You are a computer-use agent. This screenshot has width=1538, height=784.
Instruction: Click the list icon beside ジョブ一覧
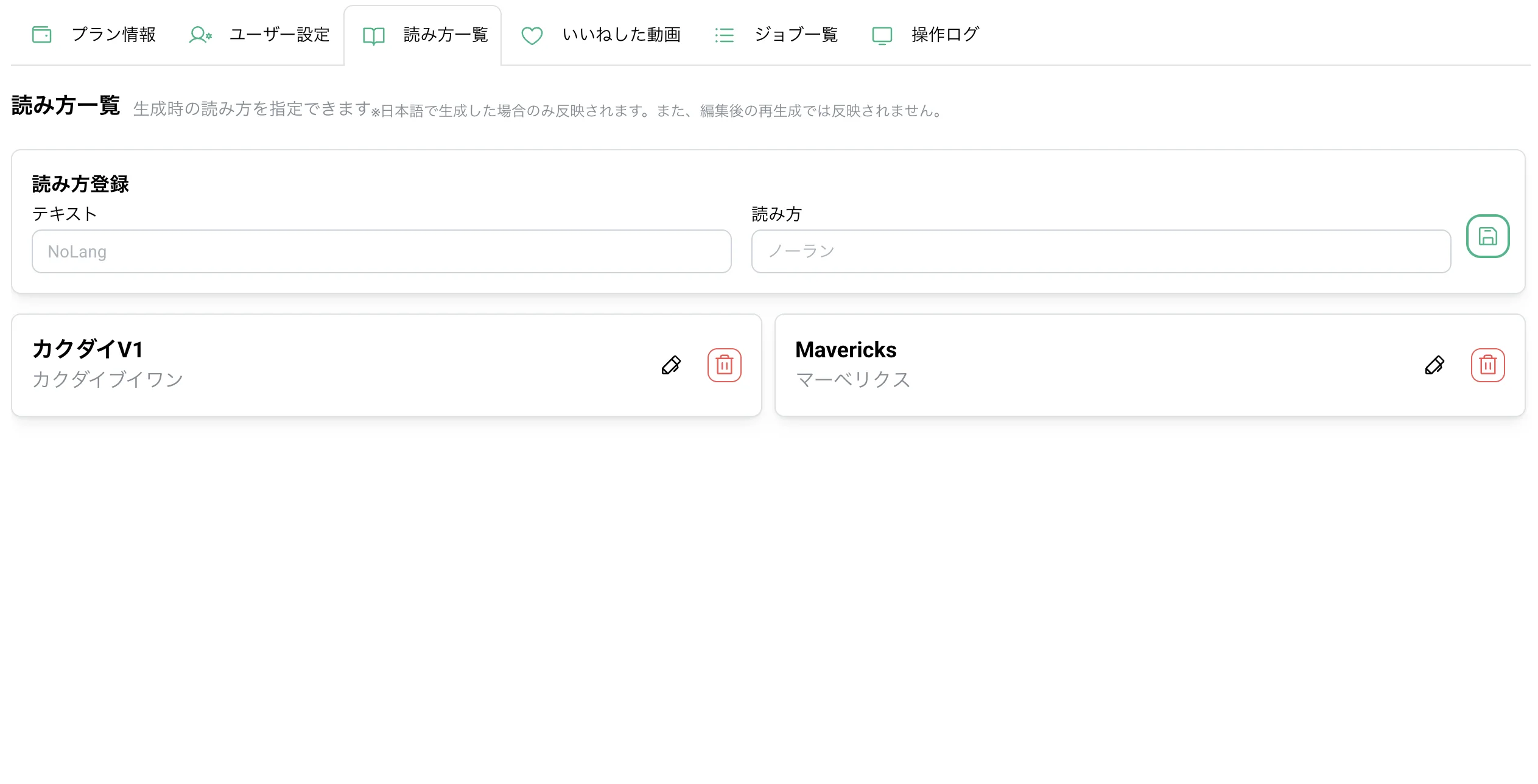pyautogui.click(x=724, y=35)
